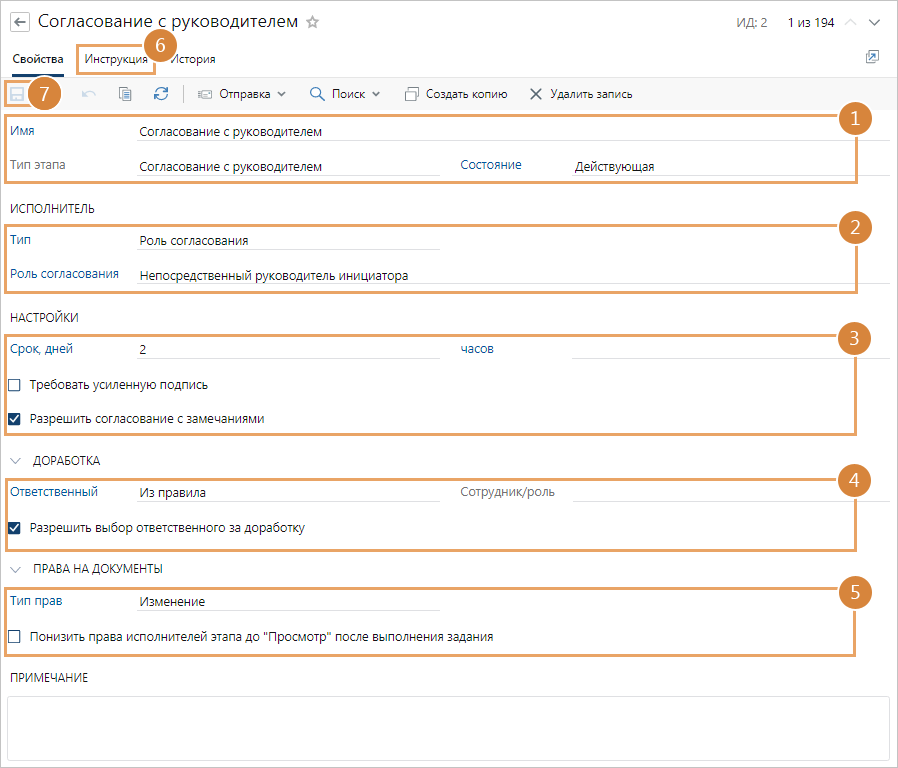Switch to the 'История' tab
The image size is (898, 768).
193,59
